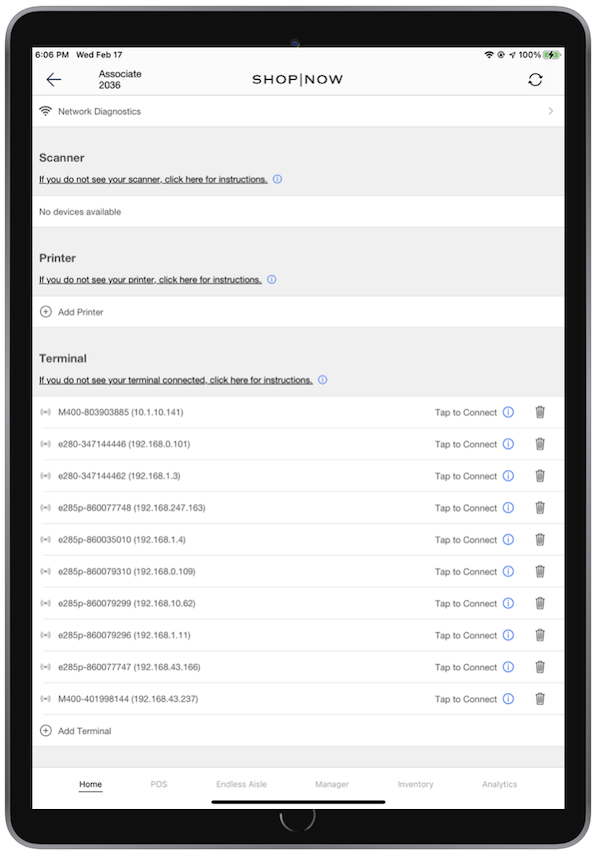This screenshot has width=600, height=851.
Task: Select terminal row e285p-860079310 (192.168.0.109)
Action: pos(298,571)
